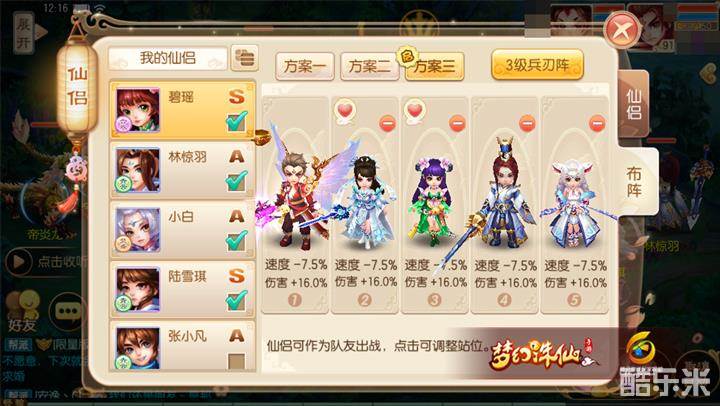Open the 我的仙侣 list header

(168, 58)
